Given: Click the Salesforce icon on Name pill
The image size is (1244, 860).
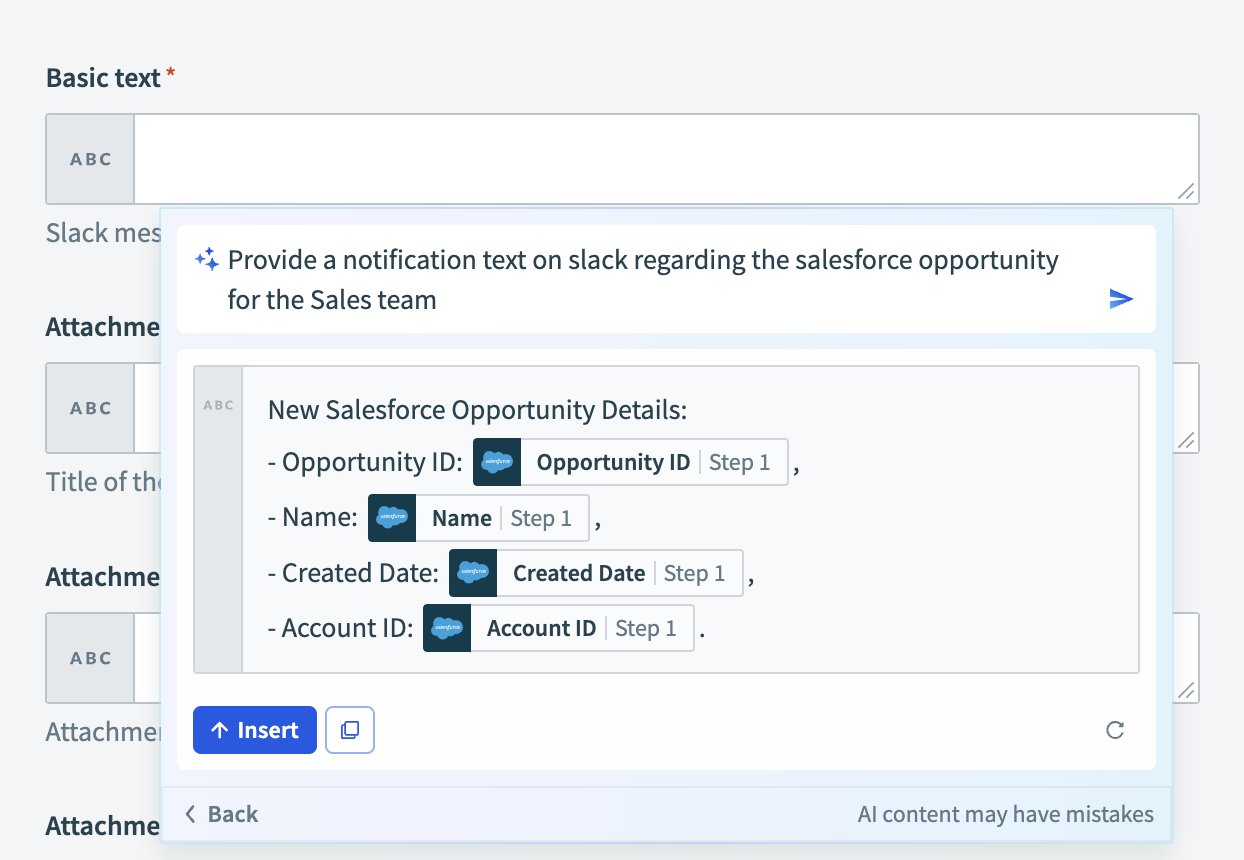Looking at the screenshot, I should [392, 518].
